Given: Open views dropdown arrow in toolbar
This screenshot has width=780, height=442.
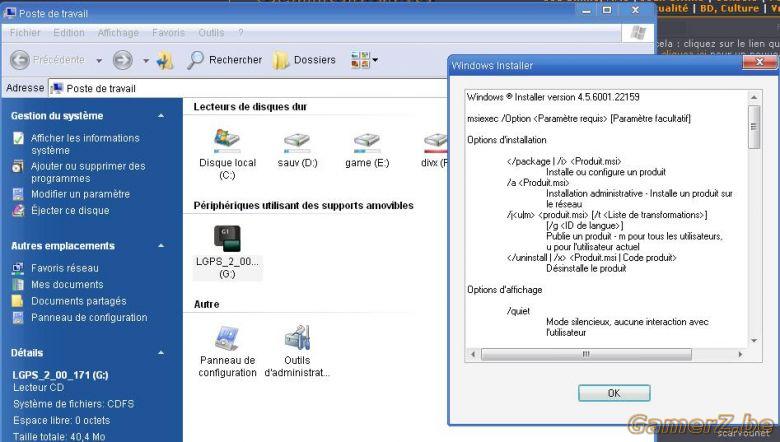Looking at the screenshot, I should click(375, 60).
